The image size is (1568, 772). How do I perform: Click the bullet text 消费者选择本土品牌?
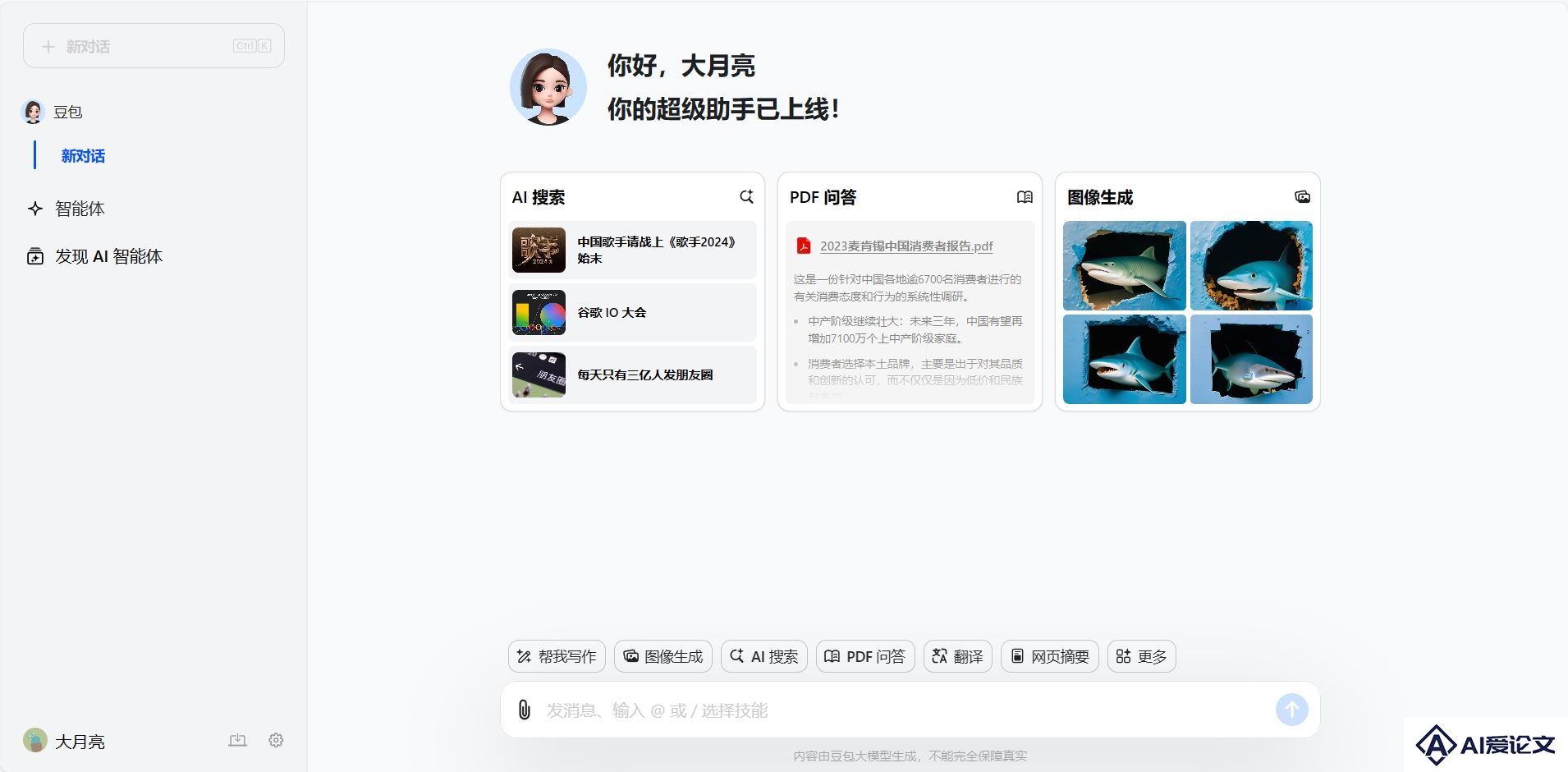(x=915, y=371)
